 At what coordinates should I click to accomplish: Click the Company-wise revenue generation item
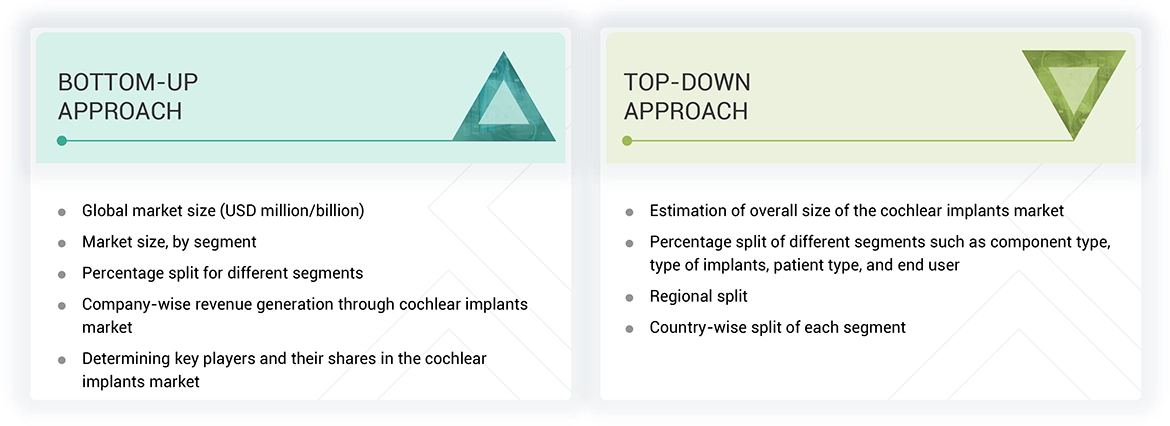pyautogui.click(x=304, y=304)
